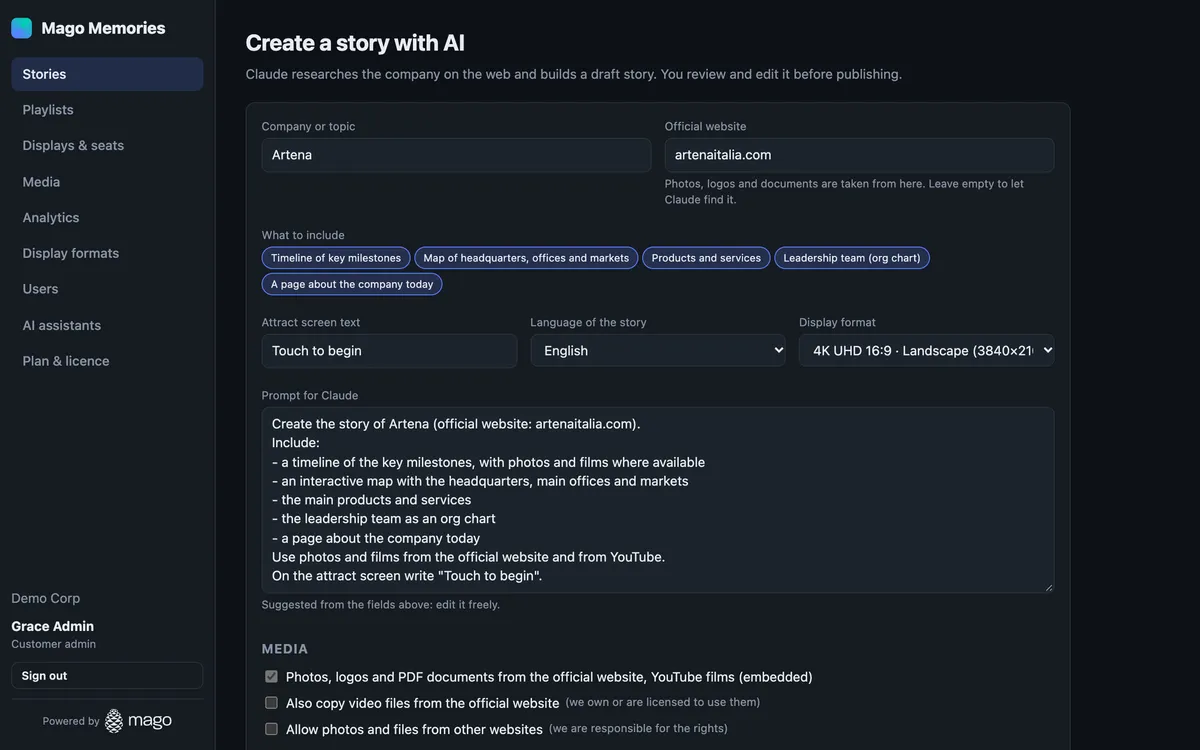This screenshot has width=1200, height=750.
Task: Go to Displays & seats
Action: pyautogui.click(x=107, y=145)
